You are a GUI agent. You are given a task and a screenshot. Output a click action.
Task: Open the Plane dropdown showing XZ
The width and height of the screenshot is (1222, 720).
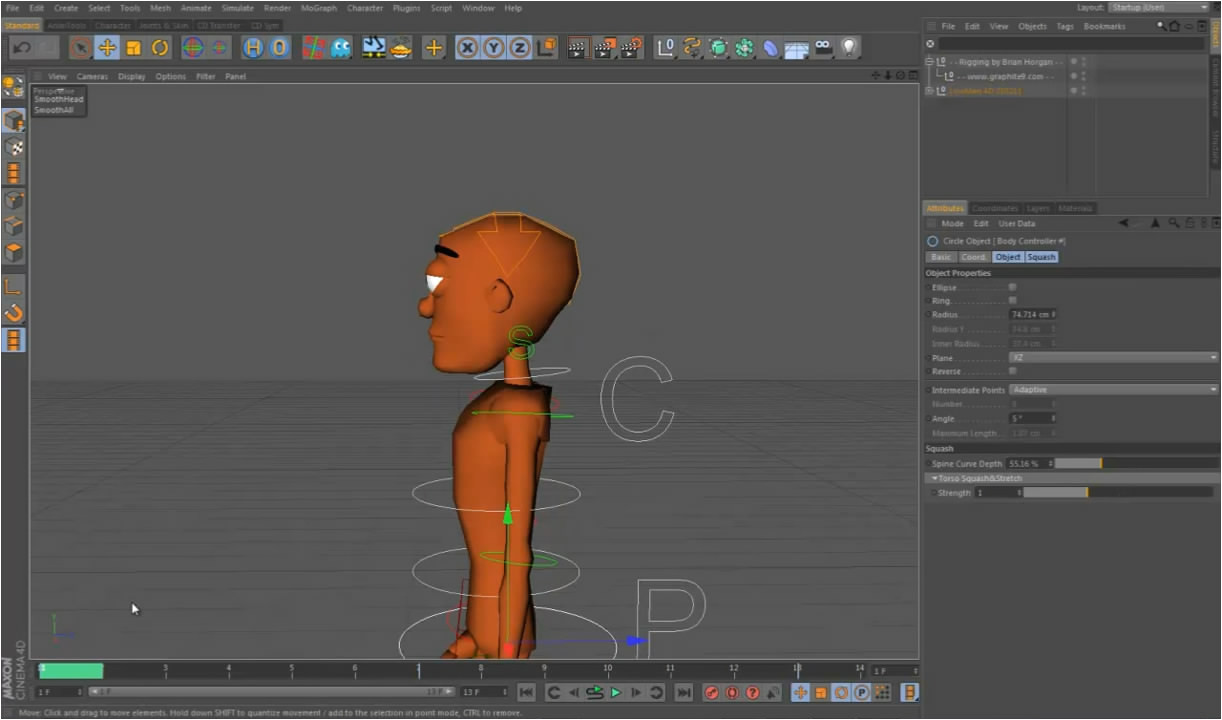coord(1113,357)
